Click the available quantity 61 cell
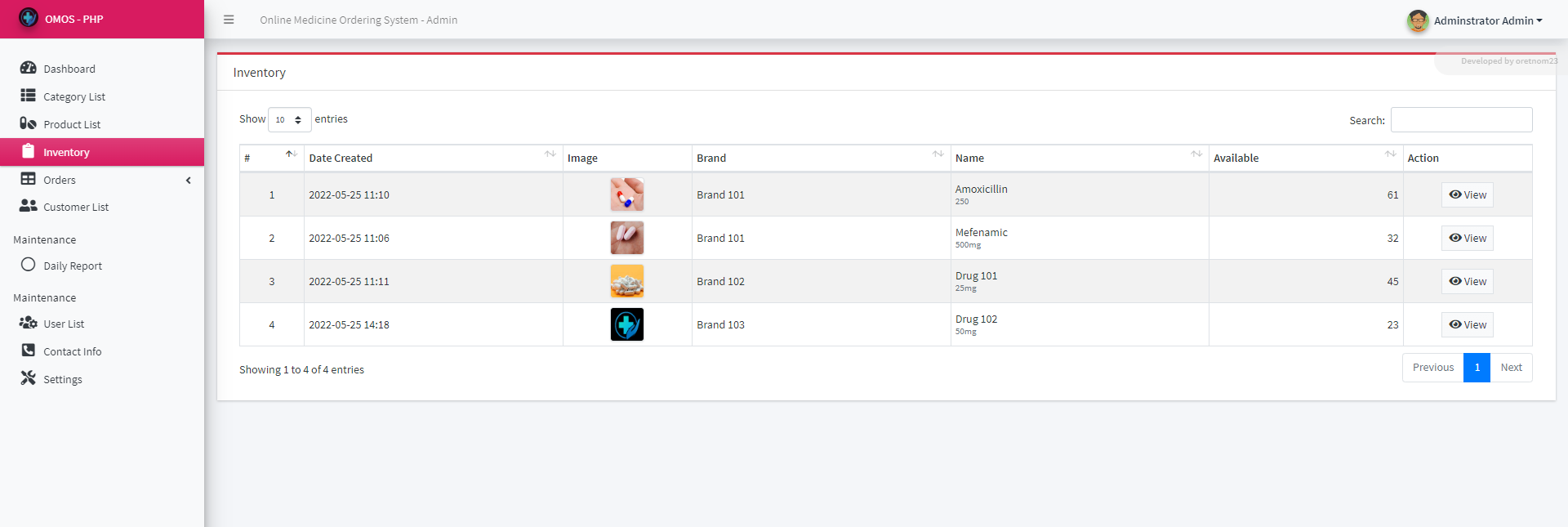1568x527 pixels. [x=1306, y=194]
